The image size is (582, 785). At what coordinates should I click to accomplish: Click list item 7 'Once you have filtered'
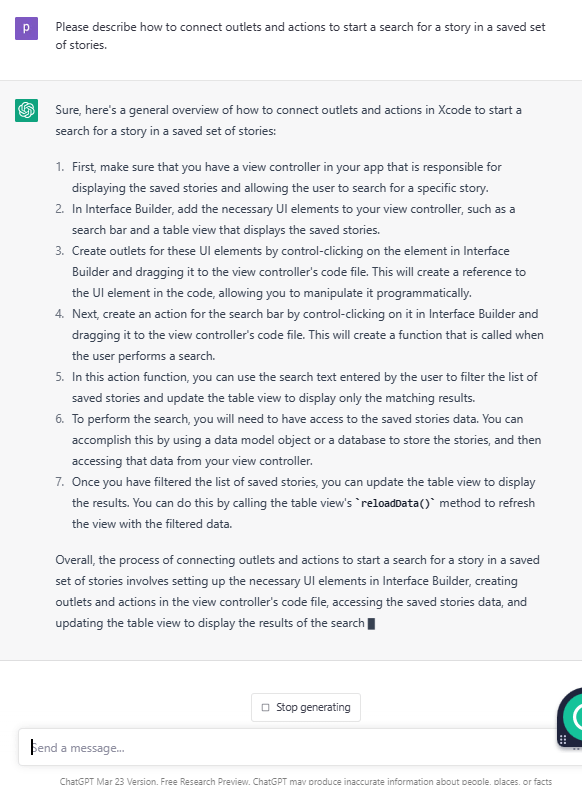click(304, 503)
